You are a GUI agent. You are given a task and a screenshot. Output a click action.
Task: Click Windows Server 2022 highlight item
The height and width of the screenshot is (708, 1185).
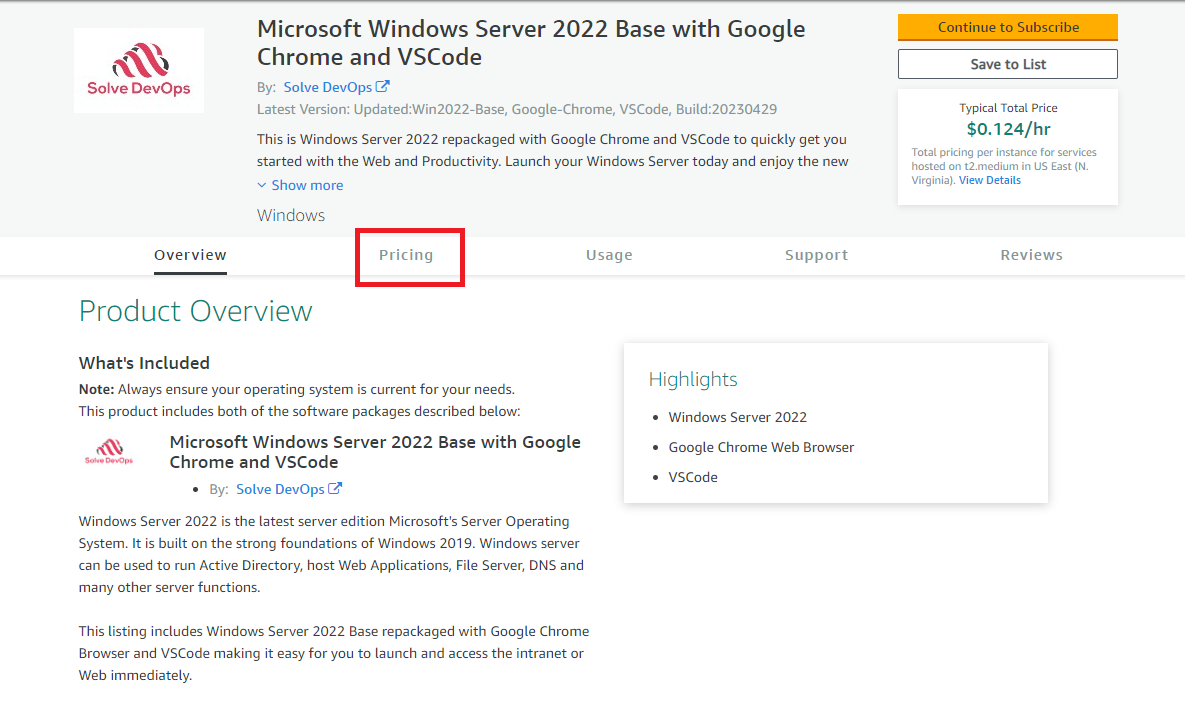click(x=738, y=417)
